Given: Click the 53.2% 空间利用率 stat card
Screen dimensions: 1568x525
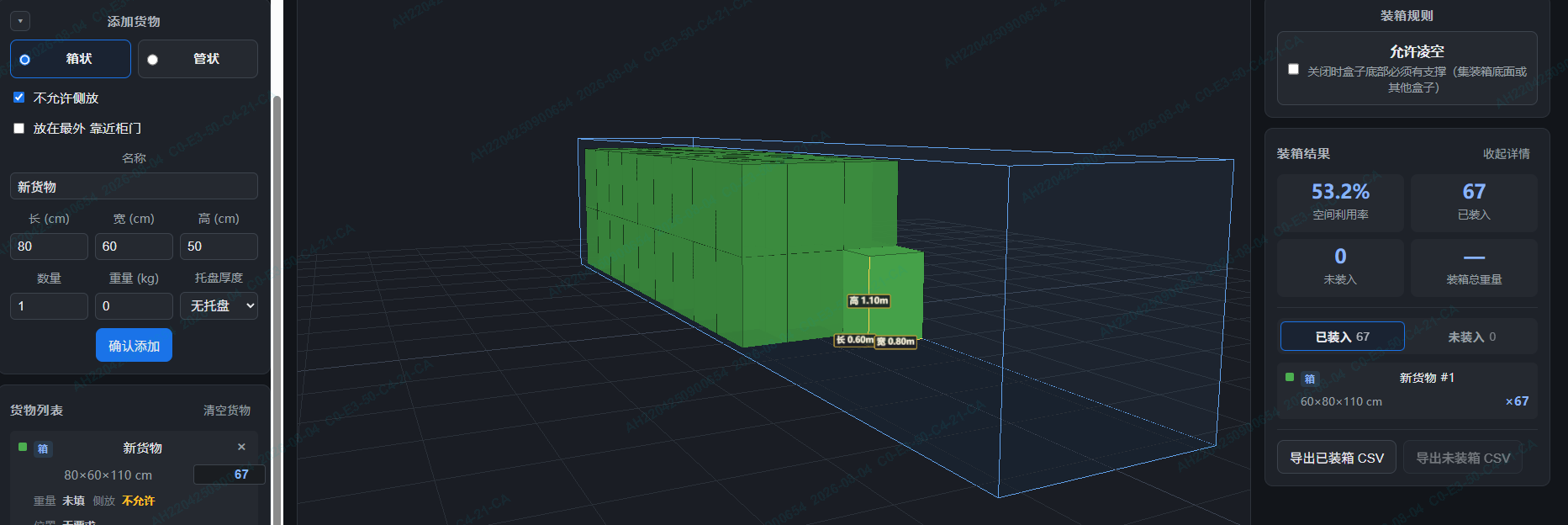Looking at the screenshot, I should click(1340, 203).
